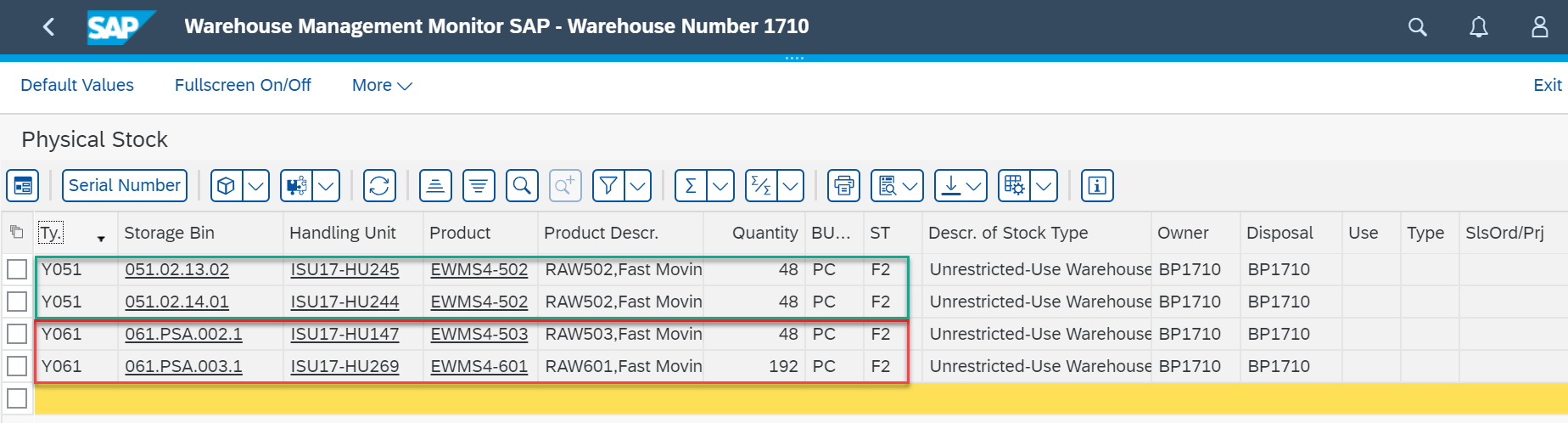This screenshot has width=1568, height=423.
Task: Open storage bin 061.PSA.003.1 link
Action: click(x=183, y=366)
